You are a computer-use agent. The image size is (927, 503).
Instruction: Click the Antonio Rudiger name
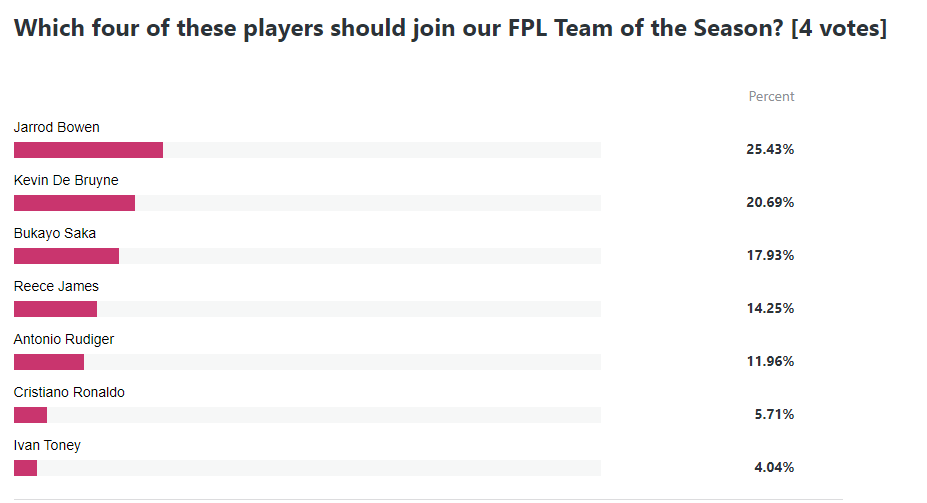click(x=64, y=339)
